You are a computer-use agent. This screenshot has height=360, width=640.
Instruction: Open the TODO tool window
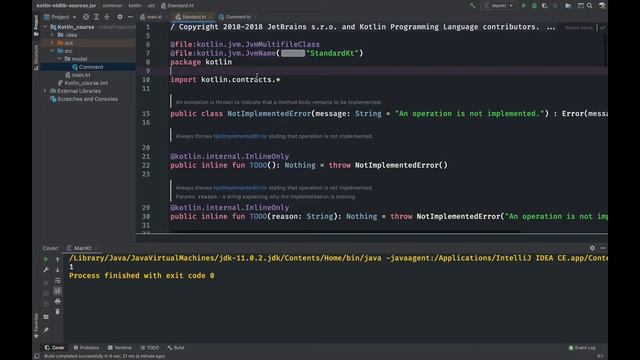pos(150,348)
